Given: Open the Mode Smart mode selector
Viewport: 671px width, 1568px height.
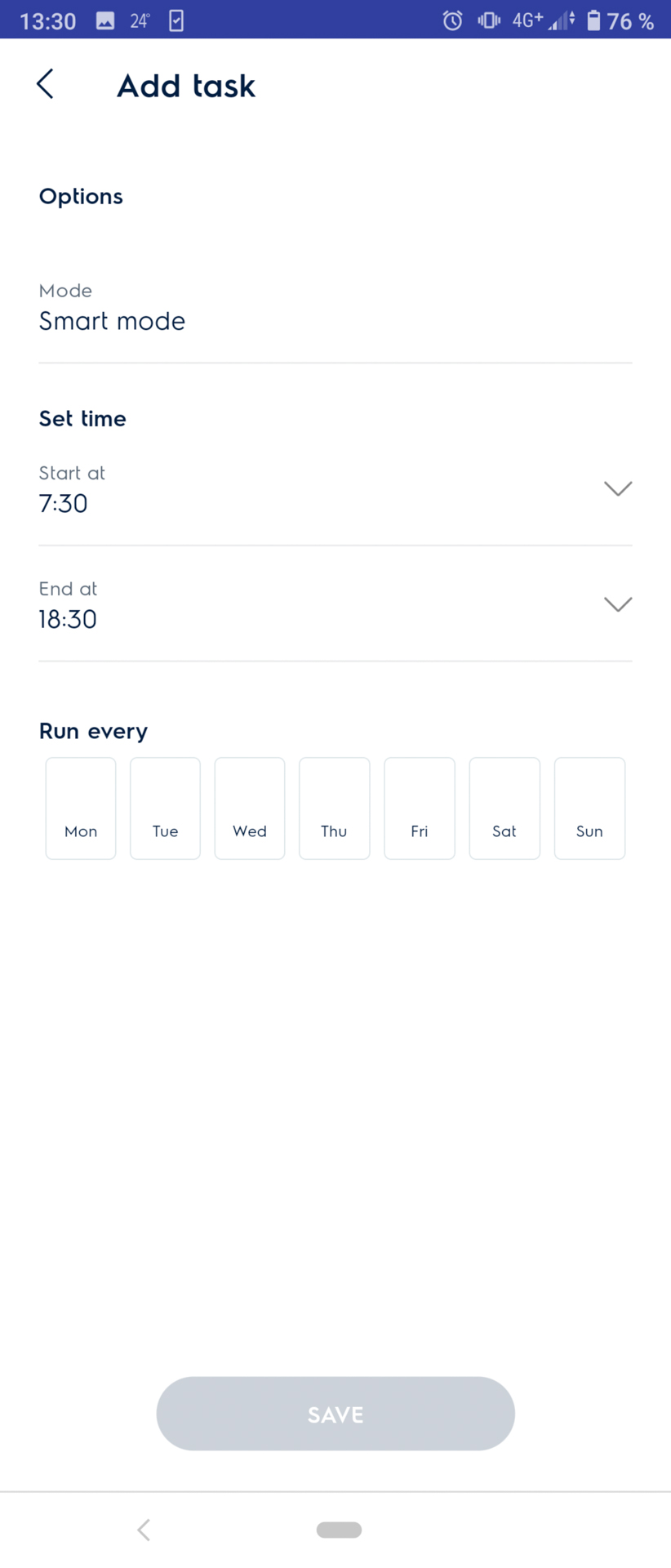Looking at the screenshot, I should point(335,309).
